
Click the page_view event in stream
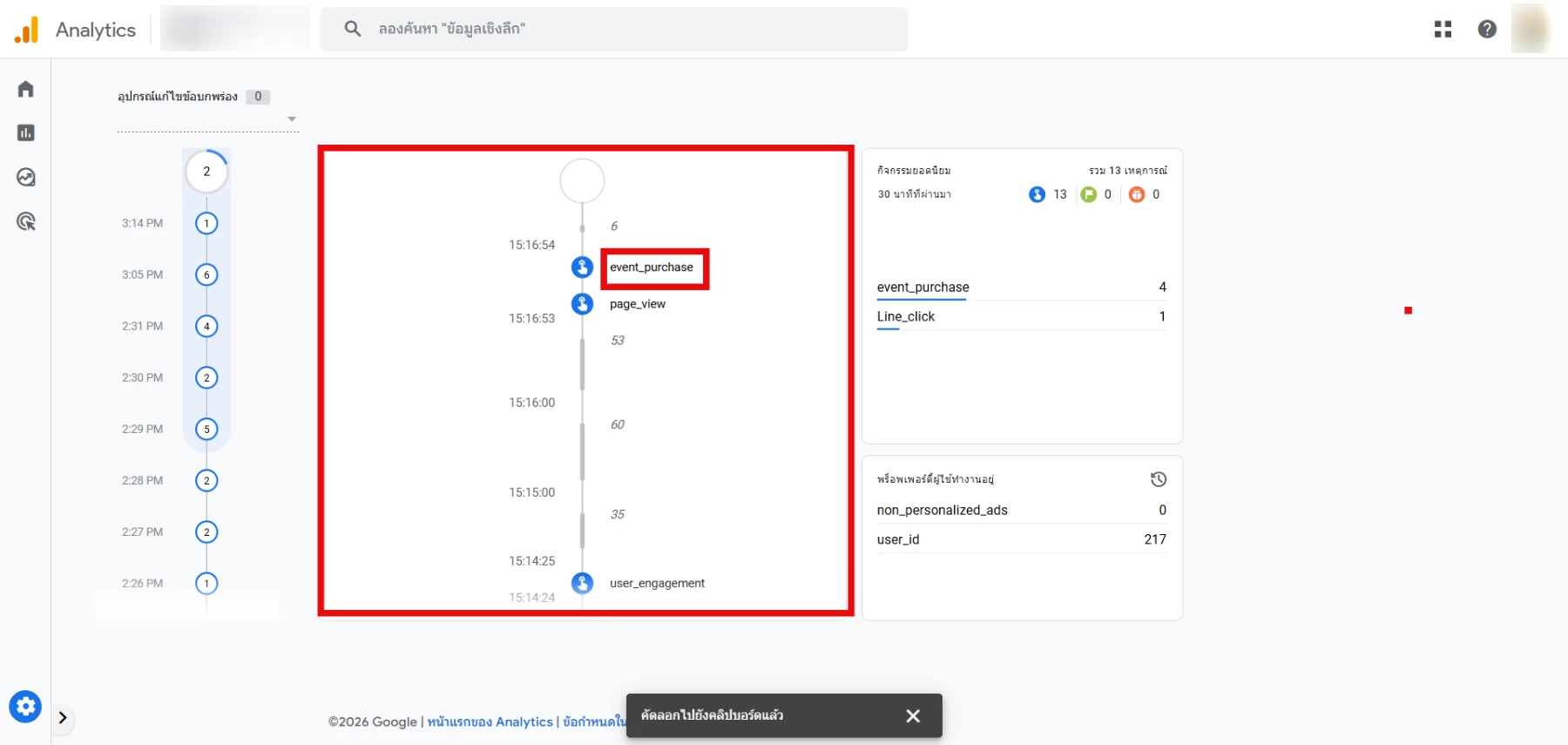tap(637, 304)
